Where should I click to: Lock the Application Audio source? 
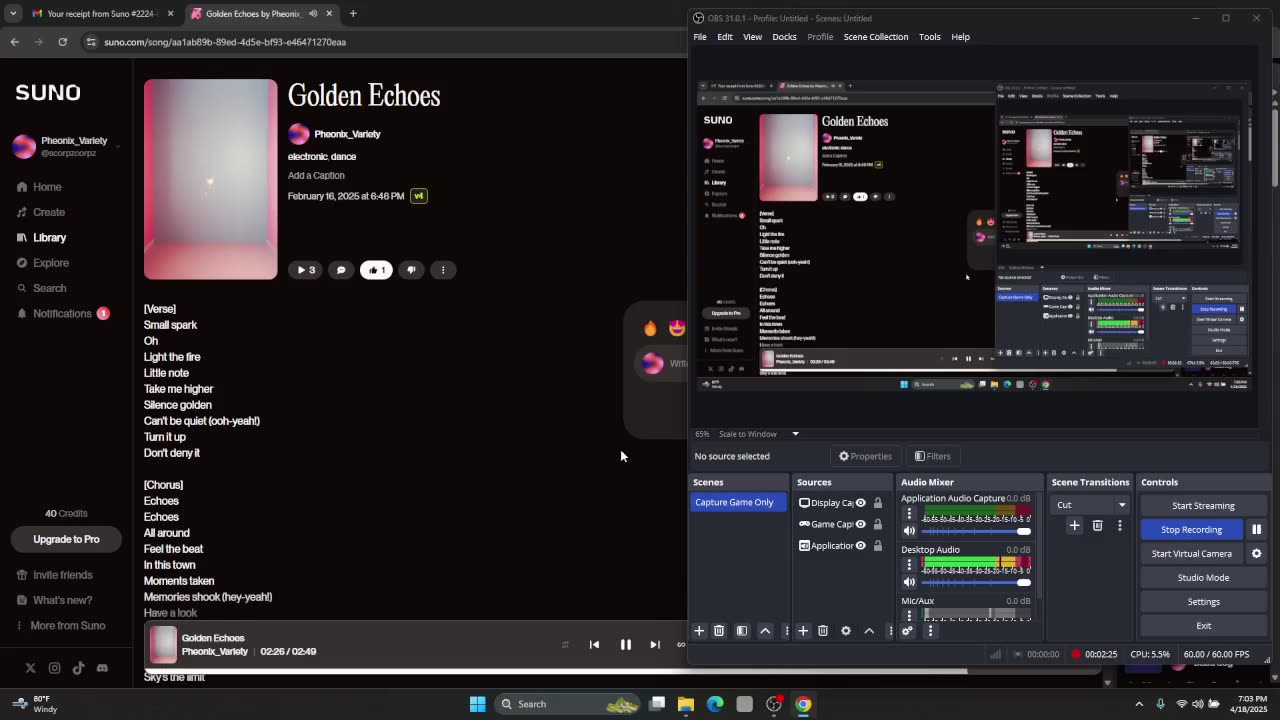878,546
